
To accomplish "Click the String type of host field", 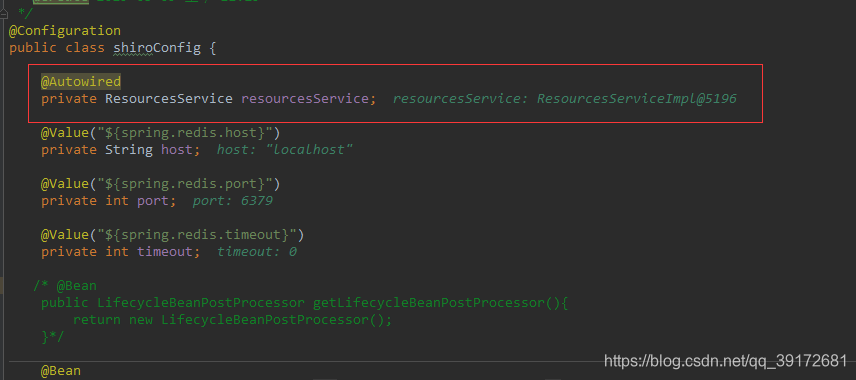I will pyautogui.click(x=129, y=150).
